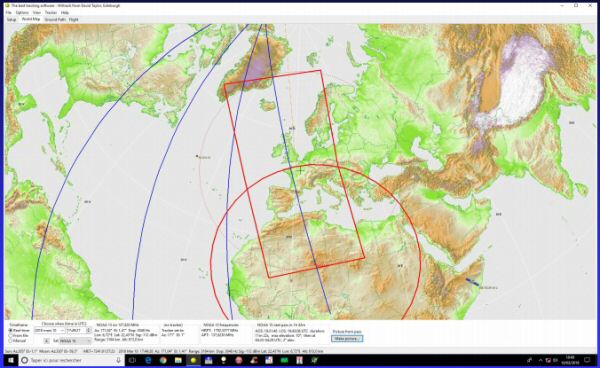This screenshot has width=600, height=368.
Task: Open the notification center icon
Action: (587, 360)
